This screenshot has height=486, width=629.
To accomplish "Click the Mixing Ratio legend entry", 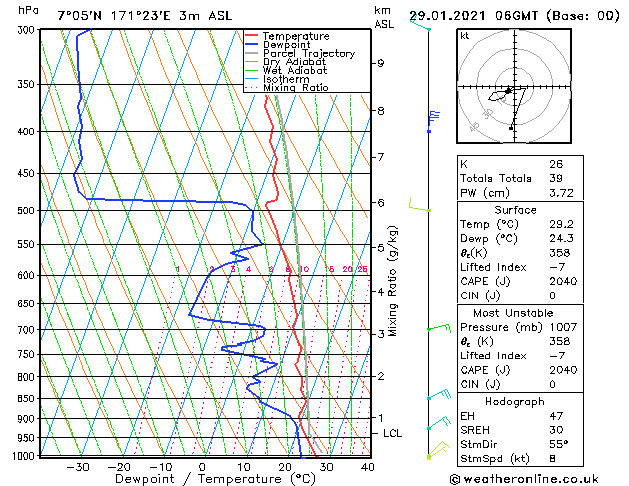I will (x=296, y=88).
